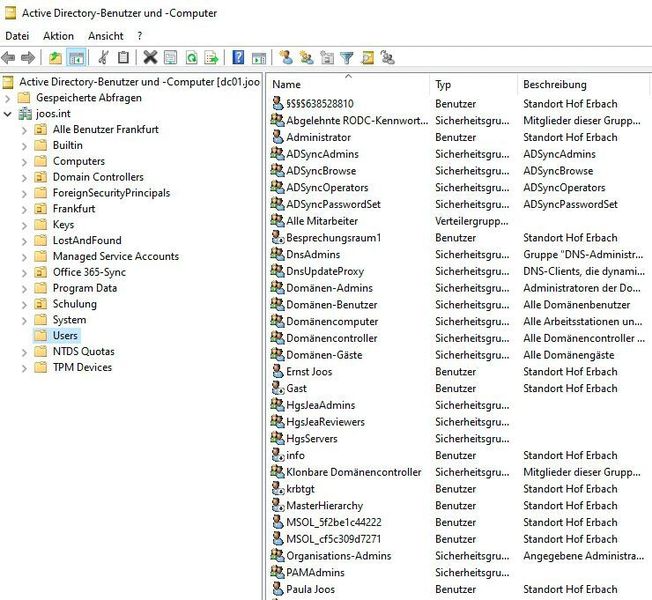Click the Export list toolbar icon
652x600 pixels.
[212, 58]
